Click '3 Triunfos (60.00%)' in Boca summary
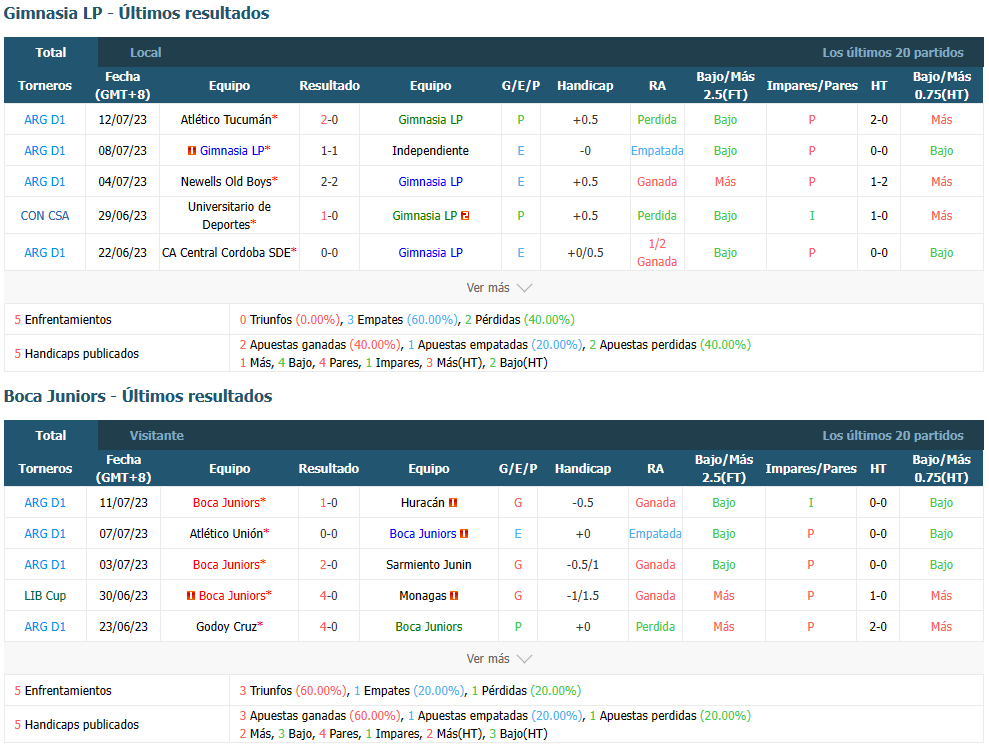 click(293, 691)
